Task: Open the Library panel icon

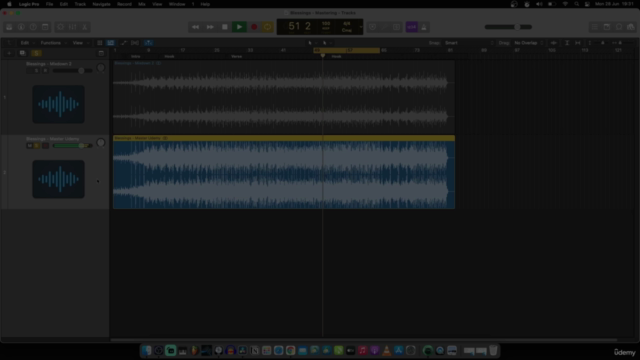Action: (x=9, y=27)
